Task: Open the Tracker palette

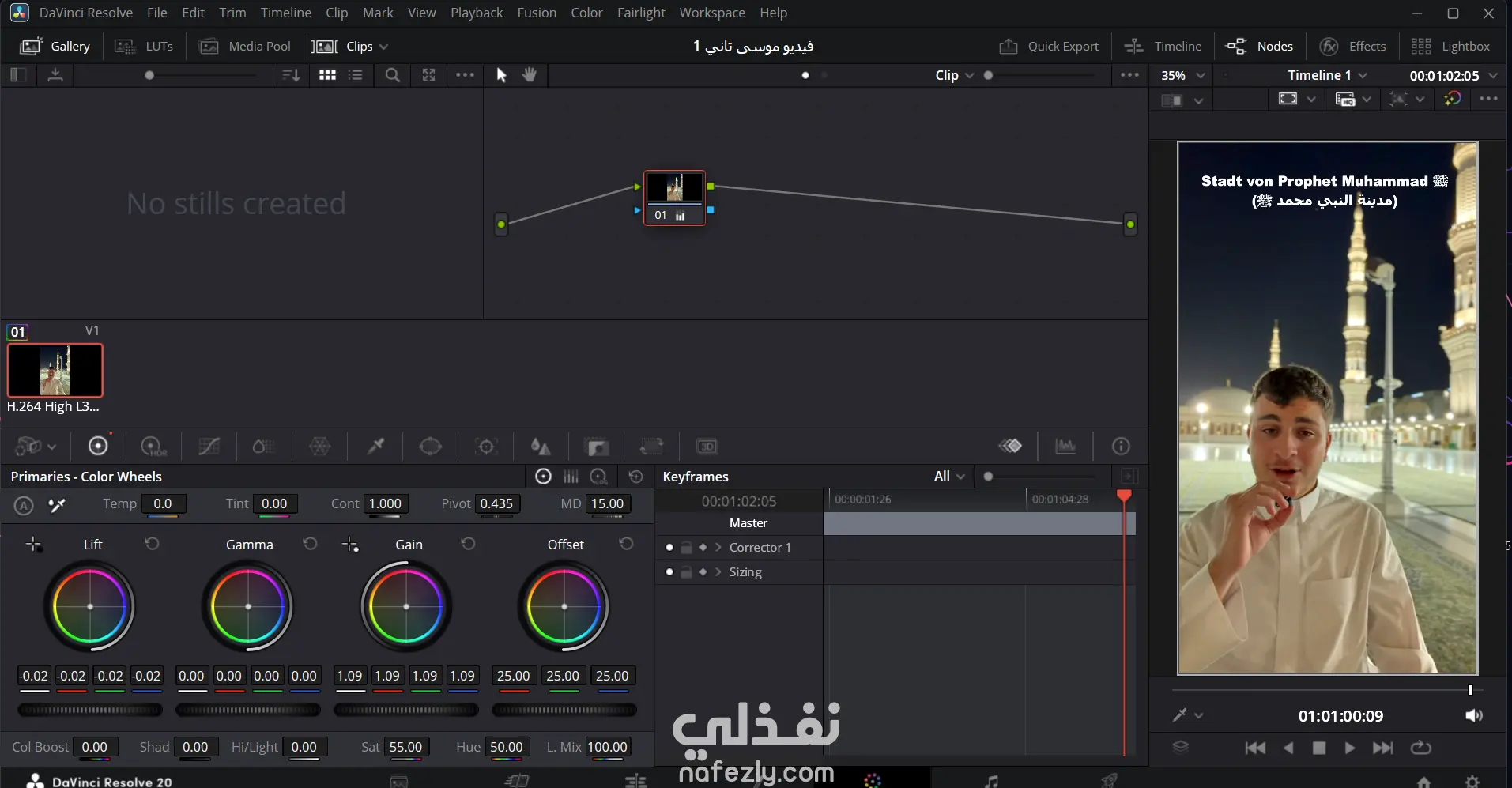Action: pyautogui.click(x=486, y=447)
